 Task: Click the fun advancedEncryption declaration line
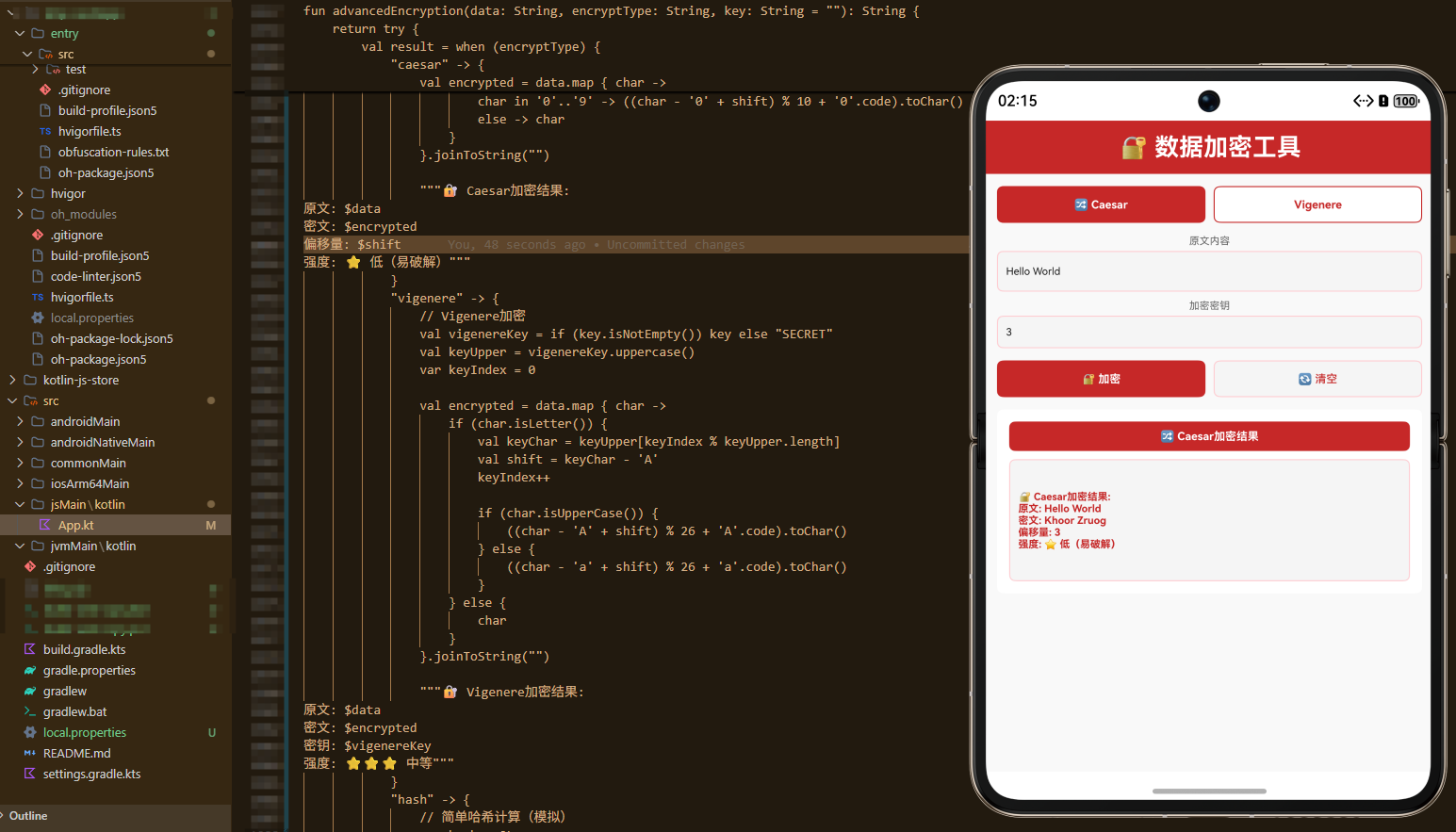tap(611, 11)
